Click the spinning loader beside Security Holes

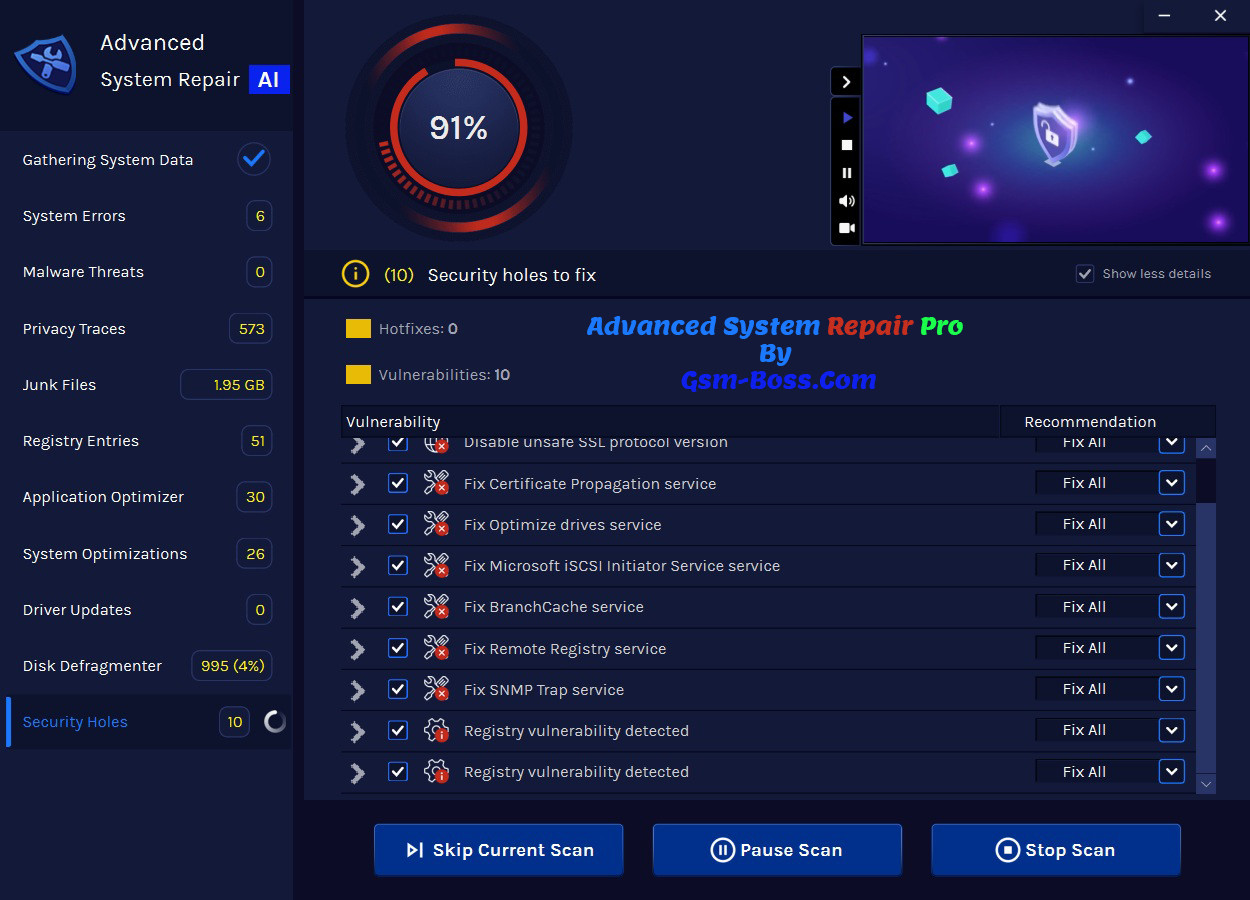pyautogui.click(x=275, y=721)
